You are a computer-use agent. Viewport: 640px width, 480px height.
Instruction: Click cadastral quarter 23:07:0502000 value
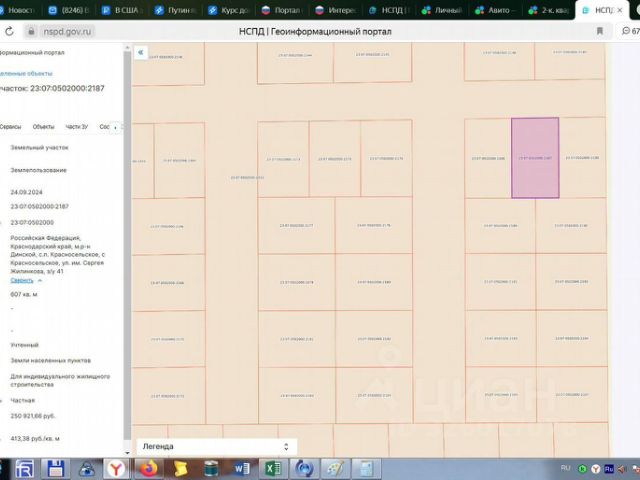point(32,222)
